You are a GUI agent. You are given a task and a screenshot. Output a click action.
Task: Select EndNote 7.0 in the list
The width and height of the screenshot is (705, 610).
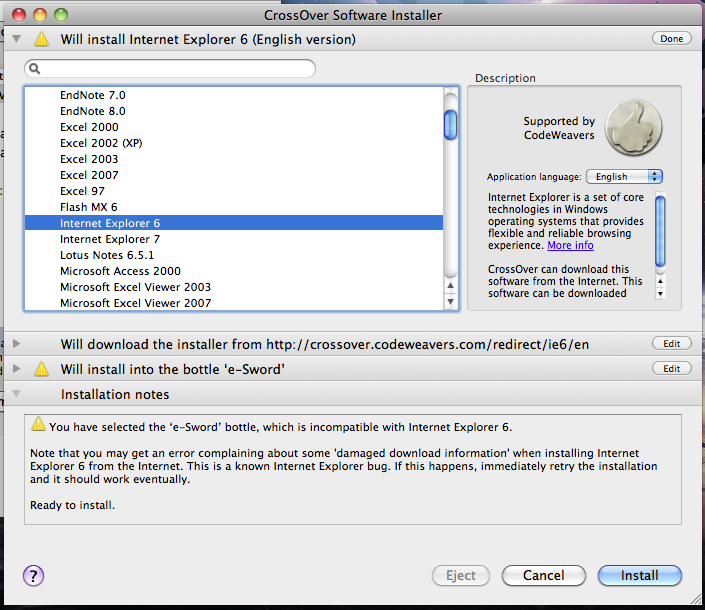click(x=234, y=95)
